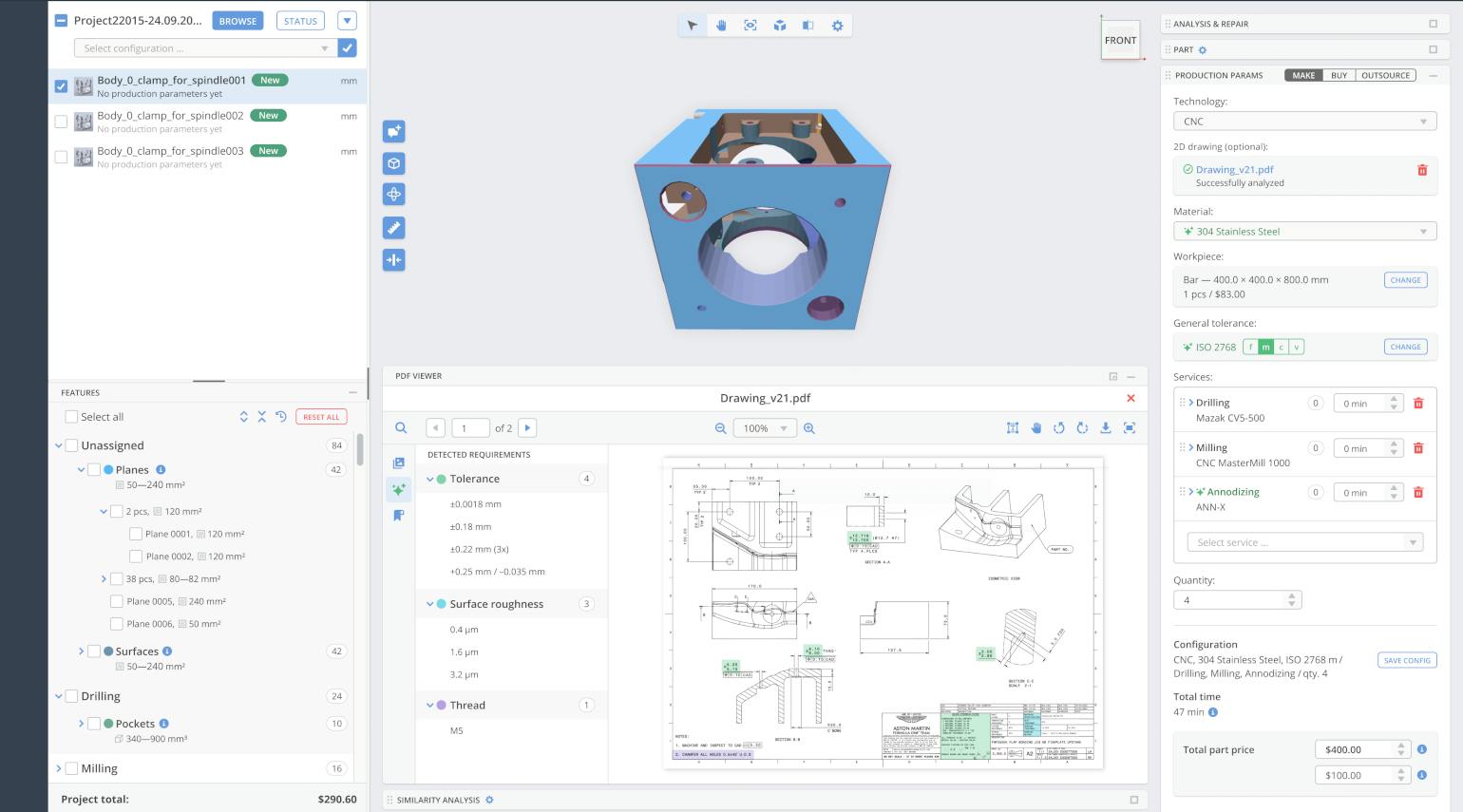Zoom out the PDF drawing
The width and height of the screenshot is (1463, 812).
coord(720,428)
